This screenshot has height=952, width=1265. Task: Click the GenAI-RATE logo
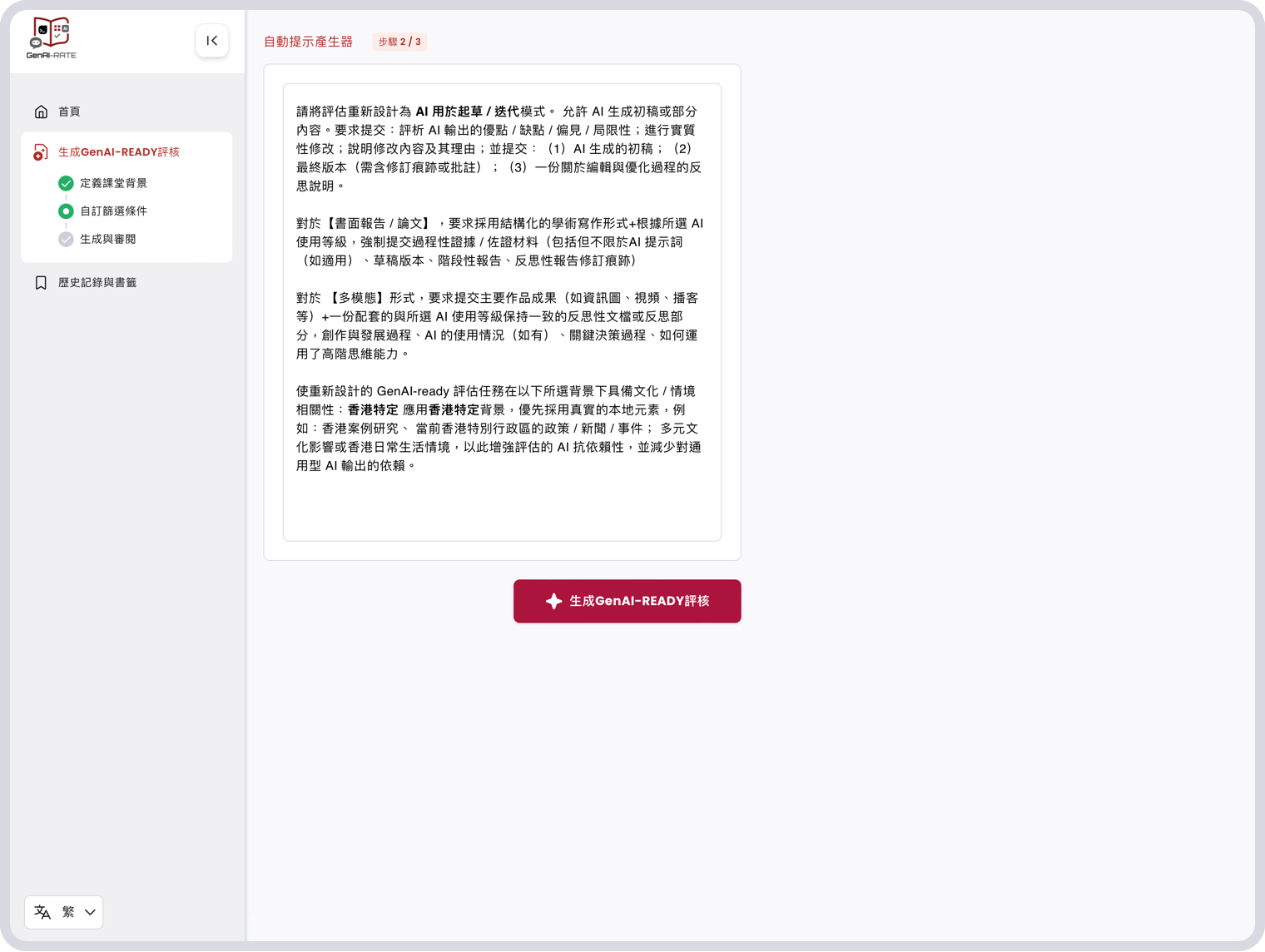coord(51,38)
